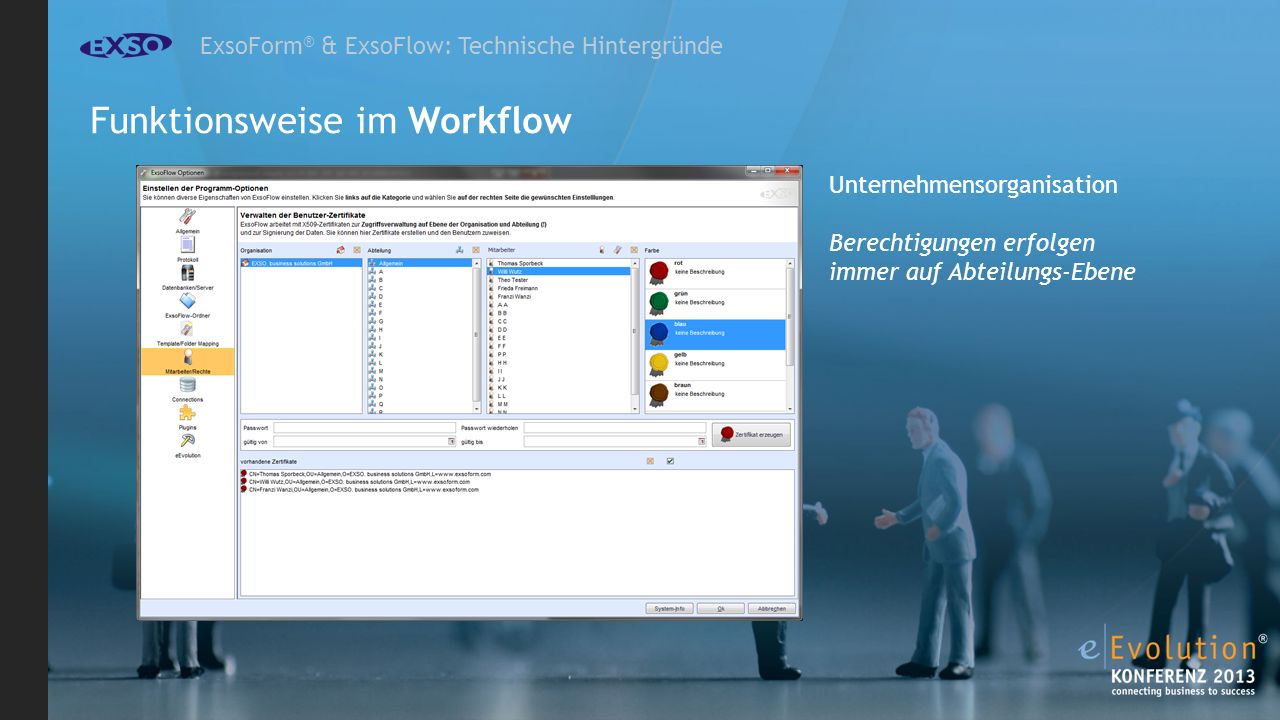Click Mitarbeiter list scrollbar up arrow
The image size is (1280, 720).
634,263
